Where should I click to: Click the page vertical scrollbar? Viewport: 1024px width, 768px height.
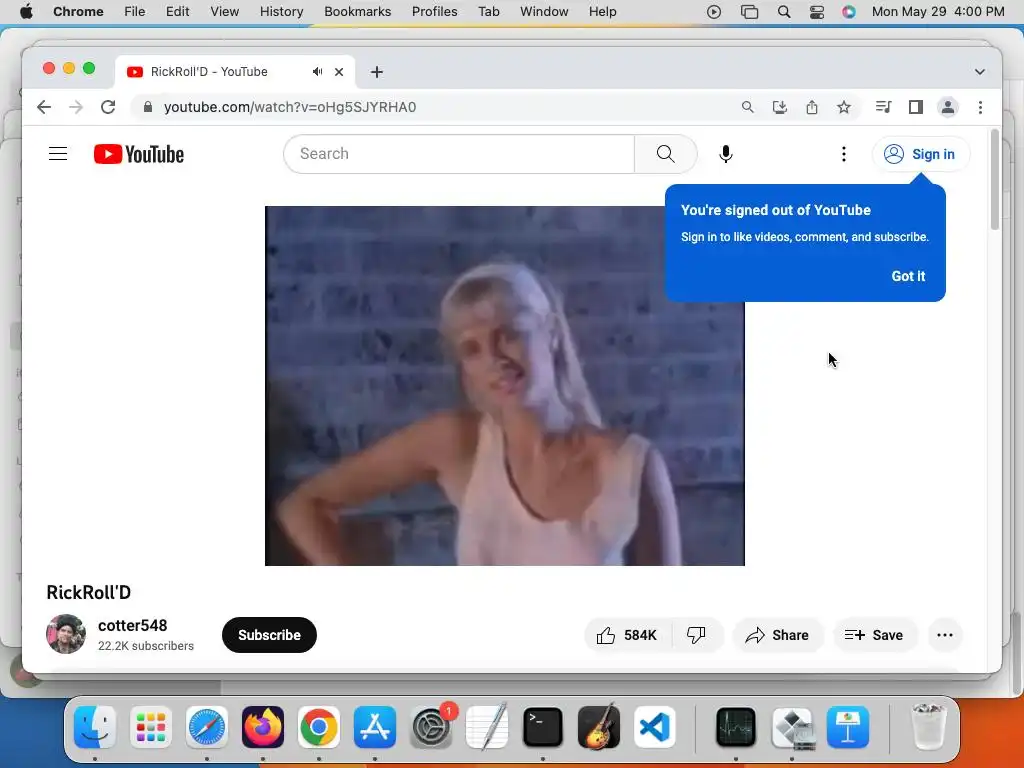[995, 180]
